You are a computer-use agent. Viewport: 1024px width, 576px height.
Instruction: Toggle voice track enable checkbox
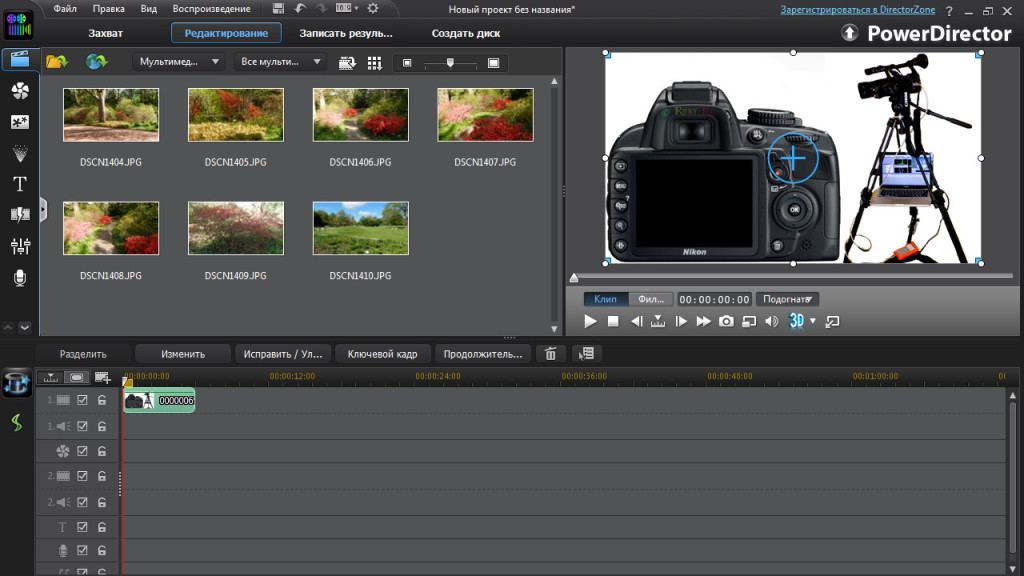(82, 551)
